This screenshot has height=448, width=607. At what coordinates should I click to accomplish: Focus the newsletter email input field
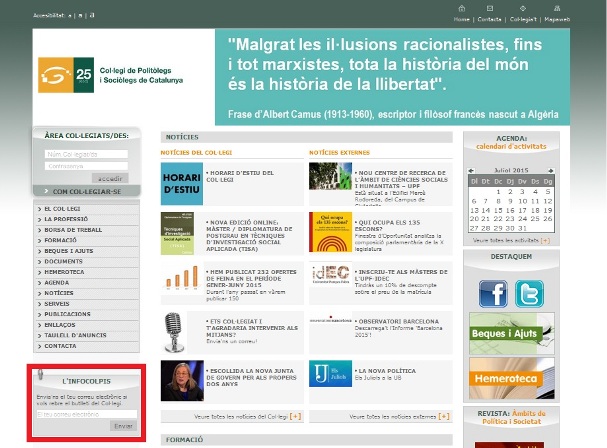(x=87, y=414)
